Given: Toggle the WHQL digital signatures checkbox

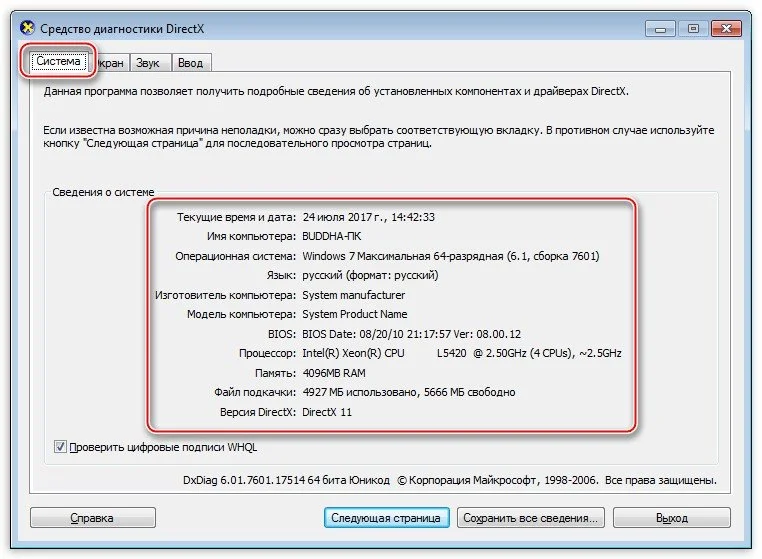Looking at the screenshot, I should coord(60,446).
